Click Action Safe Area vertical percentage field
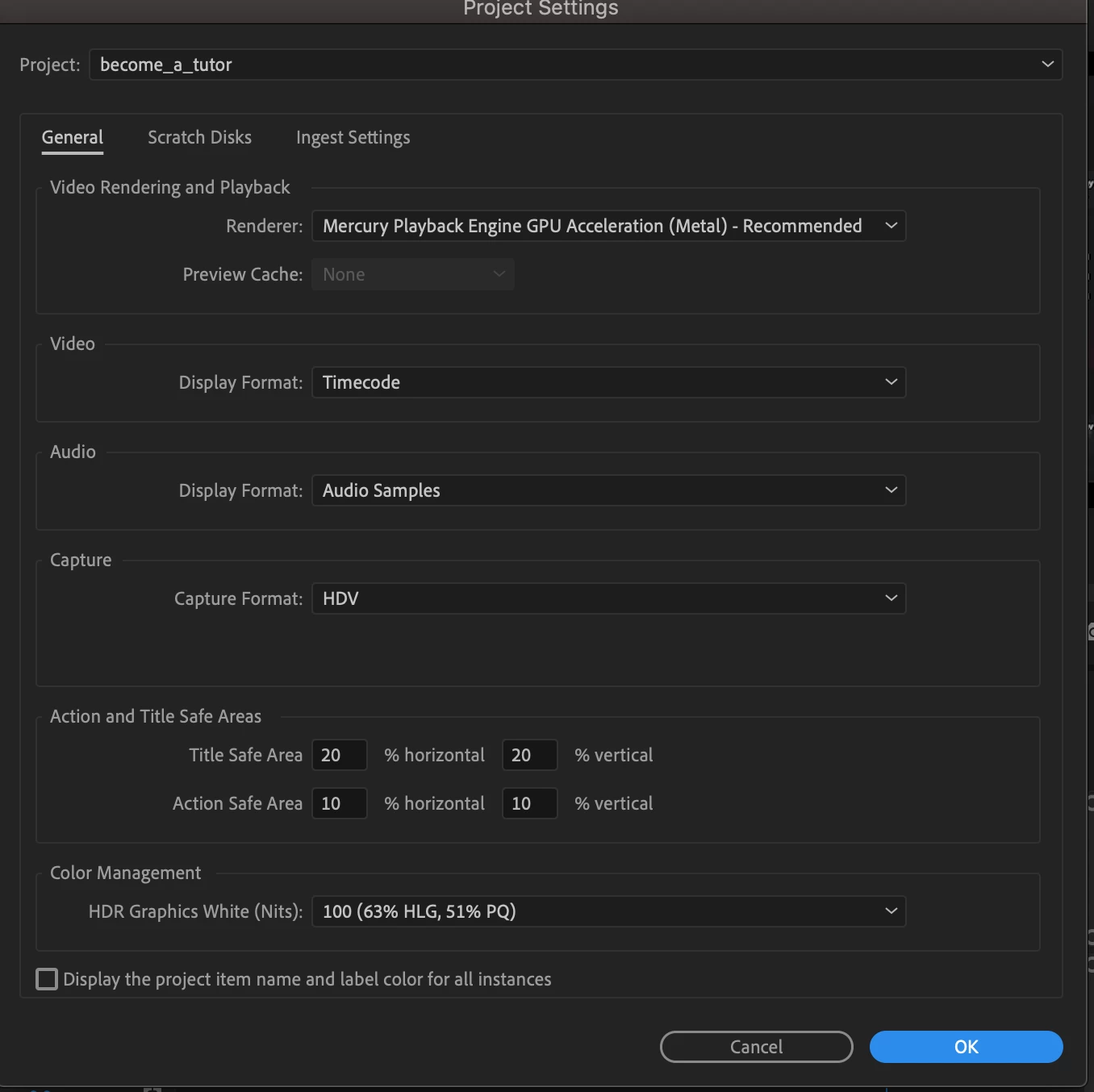 [530, 803]
